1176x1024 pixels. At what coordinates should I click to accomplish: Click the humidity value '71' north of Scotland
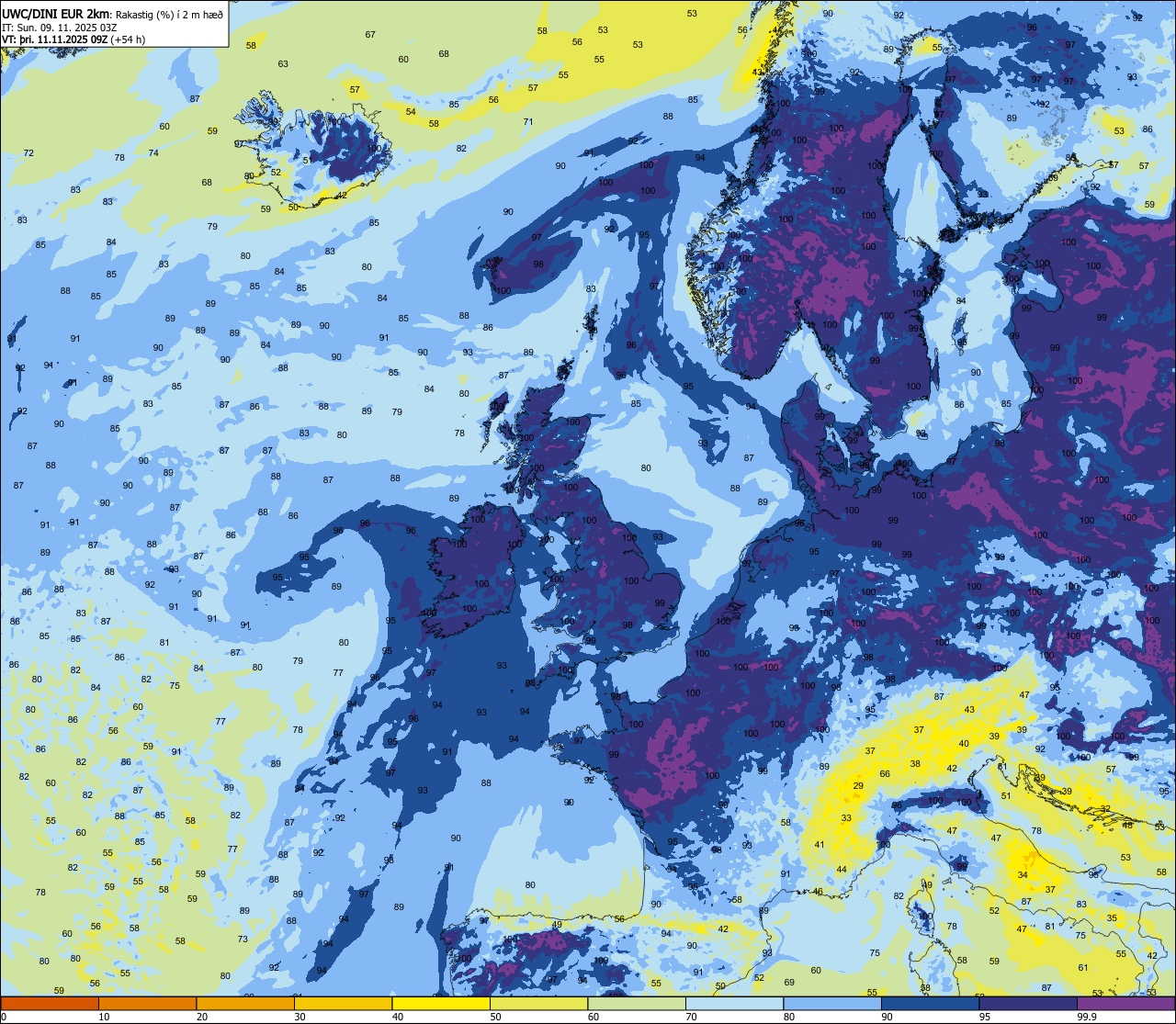[528, 121]
